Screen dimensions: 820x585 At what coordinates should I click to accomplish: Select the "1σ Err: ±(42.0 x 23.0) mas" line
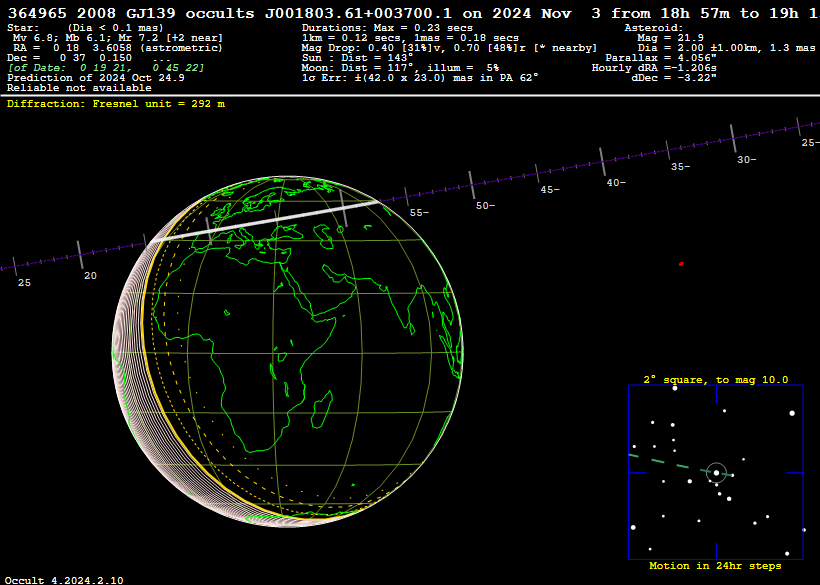tap(420, 78)
